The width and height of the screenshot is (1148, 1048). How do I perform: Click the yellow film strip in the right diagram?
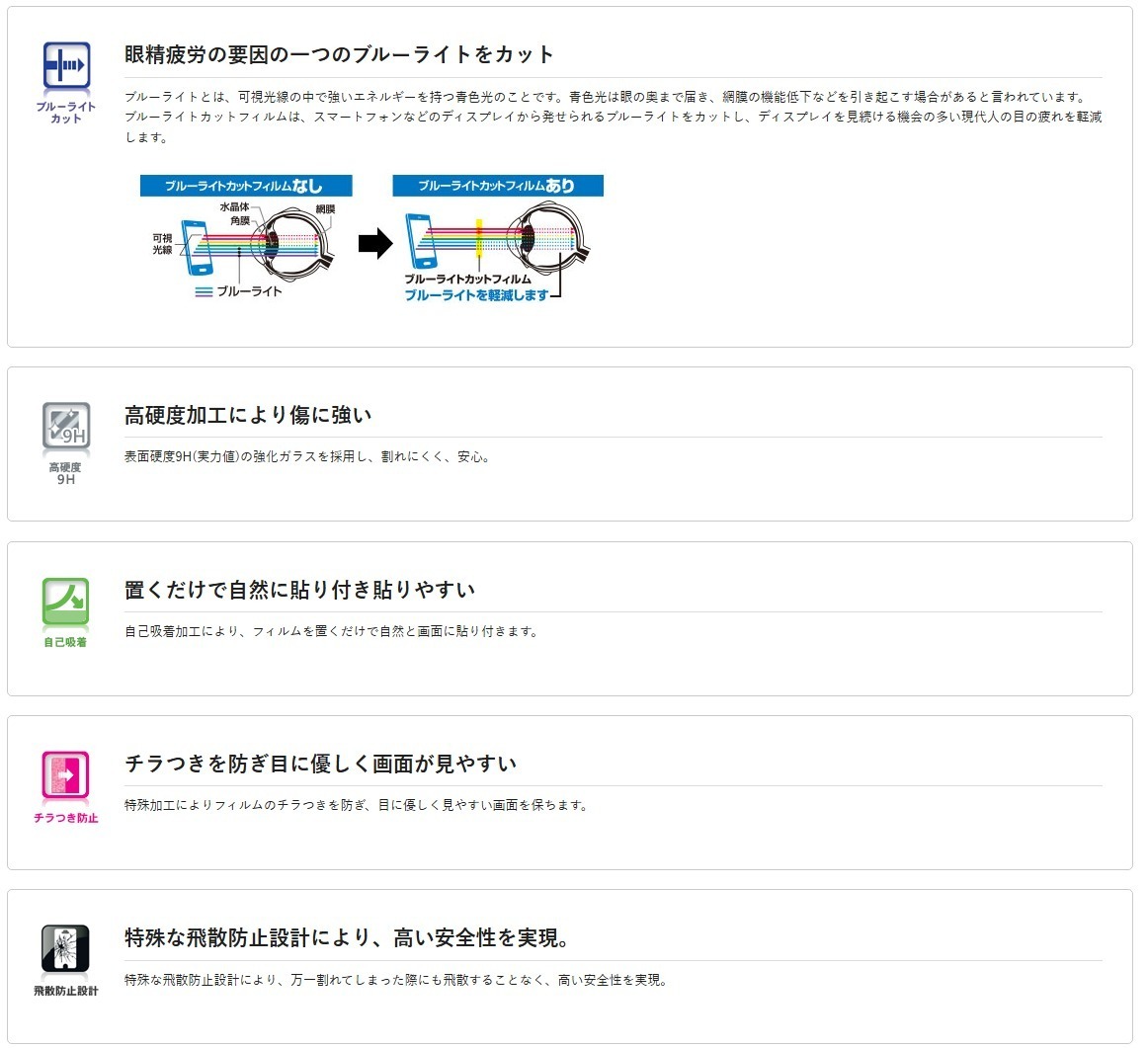[481, 237]
